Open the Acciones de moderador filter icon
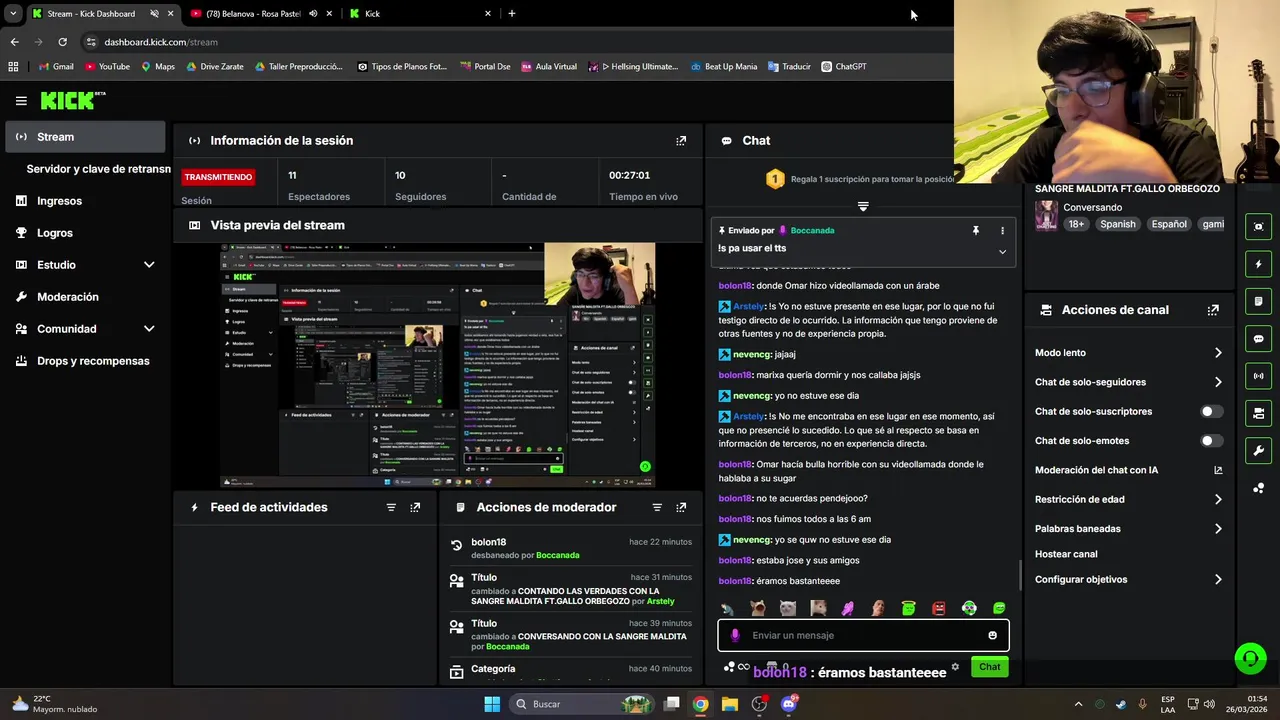This screenshot has height=720, width=1280. (x=657, y=507)
